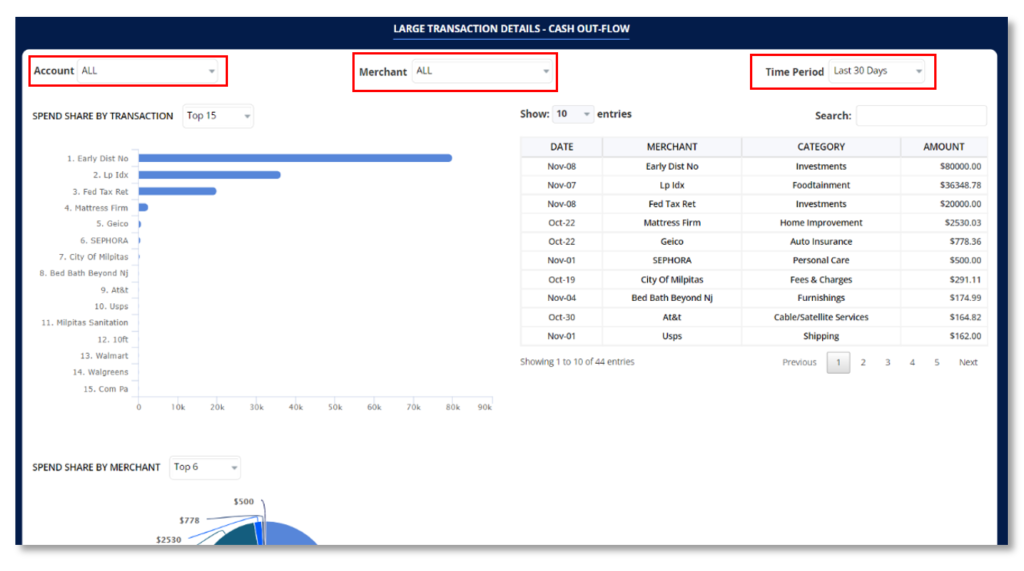Jump to pagination page 5
Image resolution: width=1024 pixels, height=571 pixels.
point(936,362)
